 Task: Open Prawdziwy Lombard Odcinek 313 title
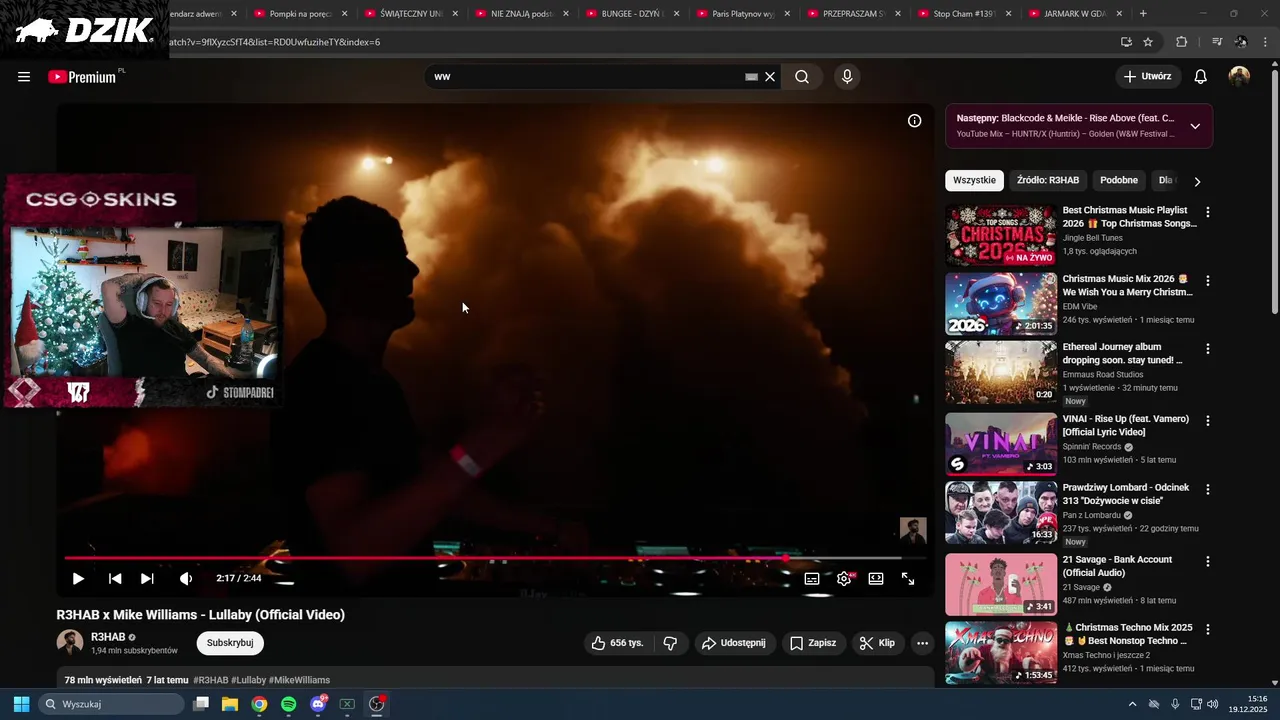coord(1126,494)
